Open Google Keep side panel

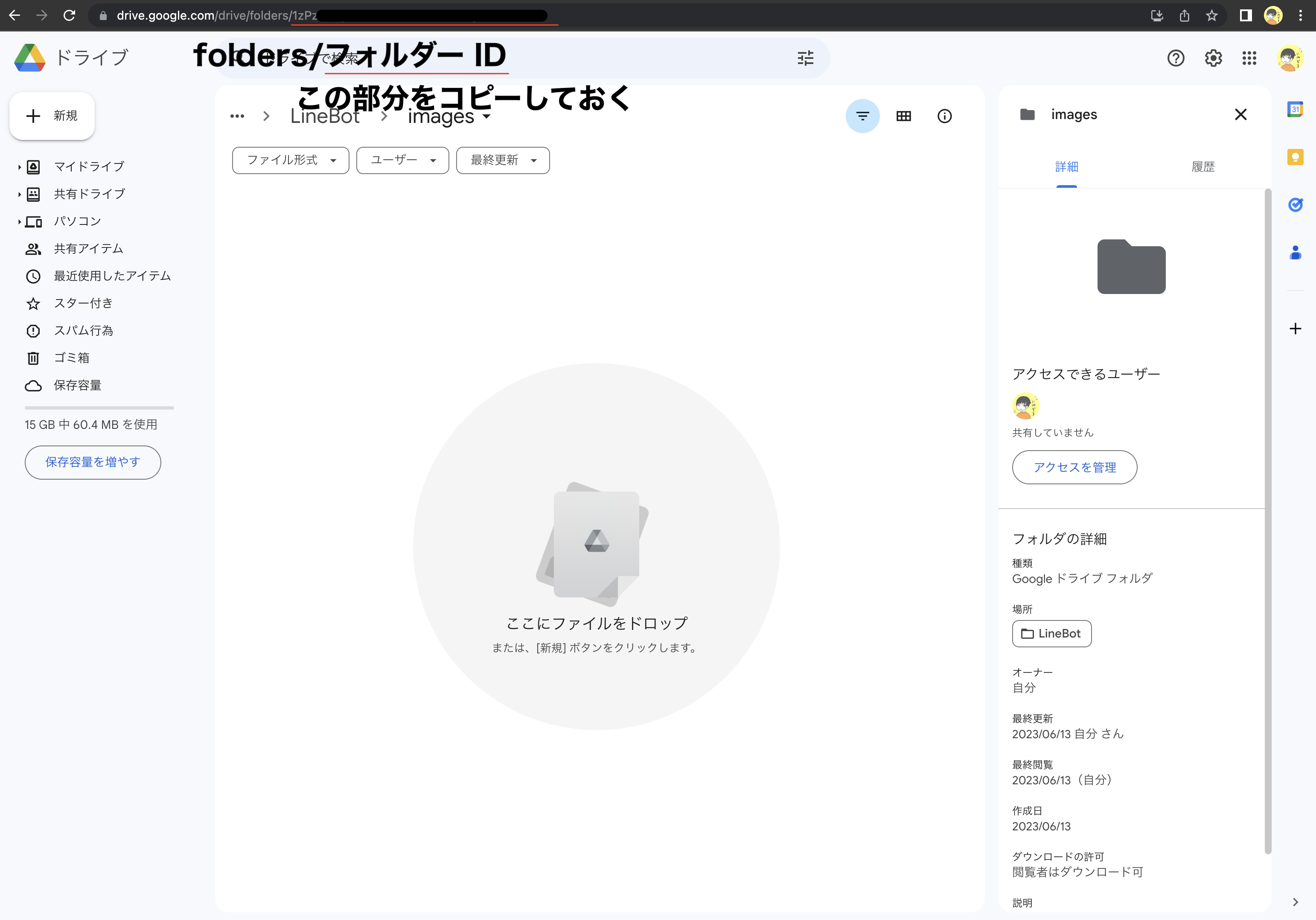click(1296, 157)
